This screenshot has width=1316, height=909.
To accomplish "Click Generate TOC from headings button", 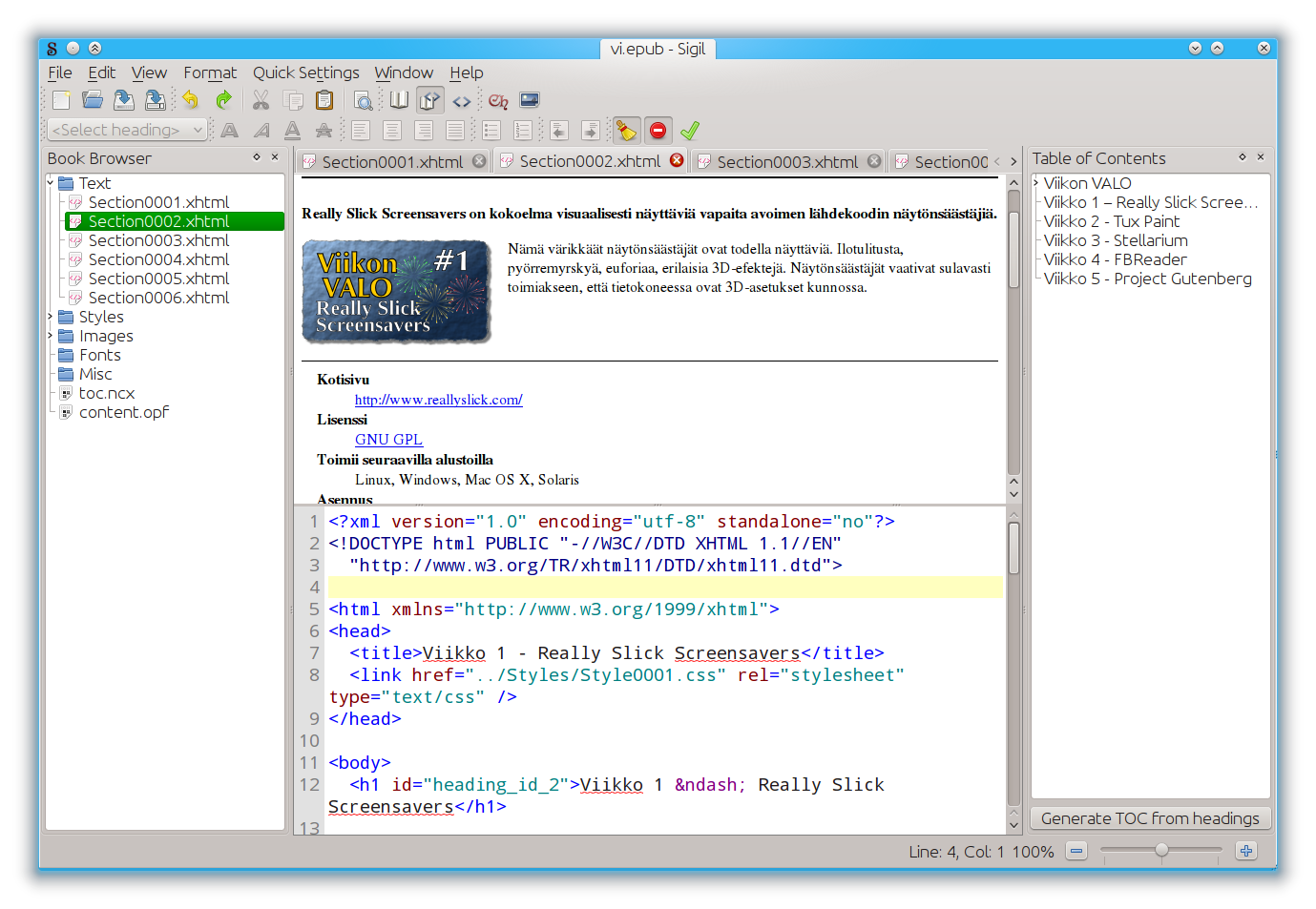I will (1150, 818).
